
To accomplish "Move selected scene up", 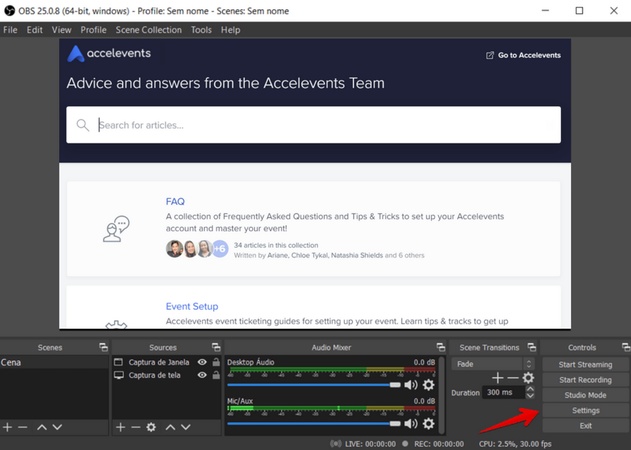I will [41, 427].
